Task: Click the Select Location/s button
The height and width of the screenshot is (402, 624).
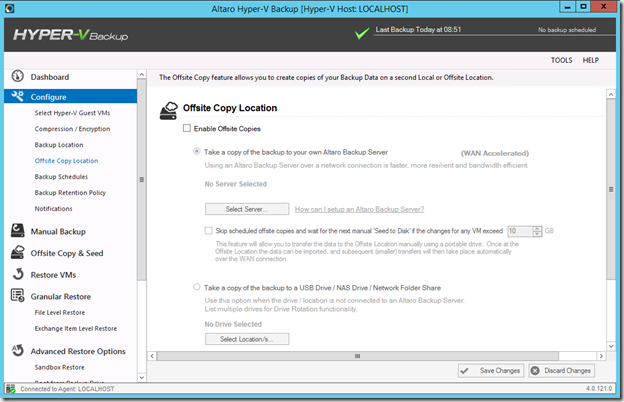Action: [x=247, y=339]
